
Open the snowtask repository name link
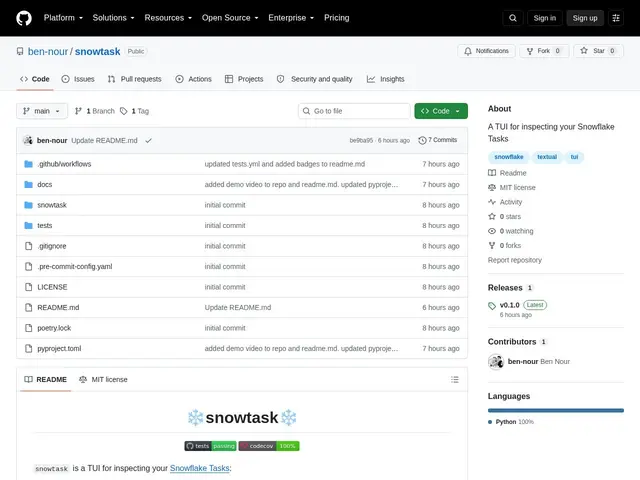pyautogui.click(x=98, y=51)
